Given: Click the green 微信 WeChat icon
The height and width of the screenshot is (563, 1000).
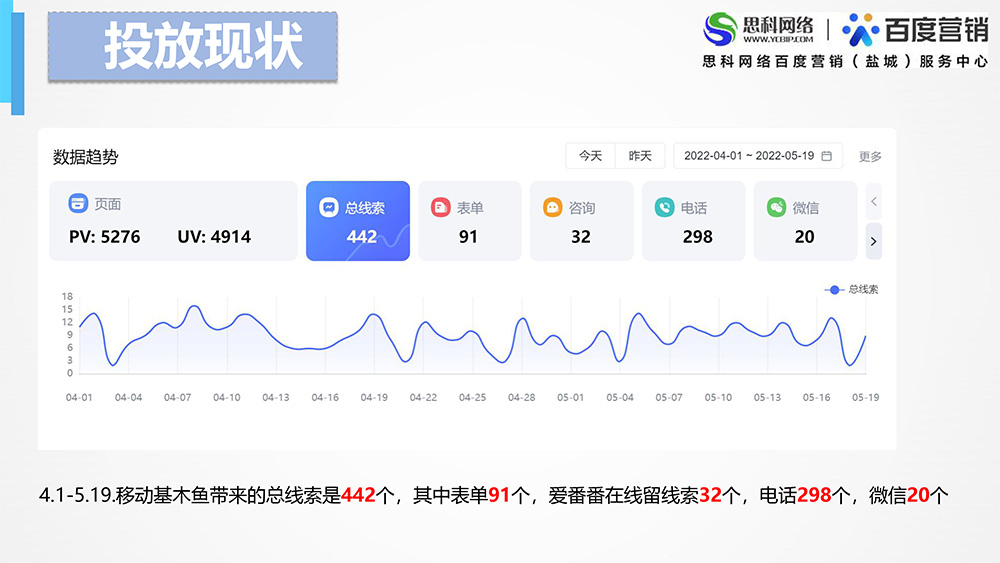Looking at the screenshot, I should click(x=776, y=207).
